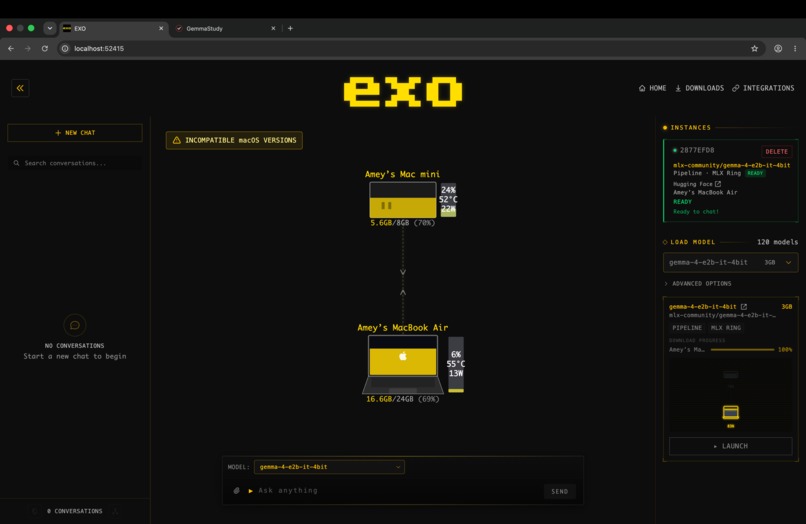The height and width of the screenshot is (524, 806).
Task: Expand Advanced Options
Action: pos(698,283)
